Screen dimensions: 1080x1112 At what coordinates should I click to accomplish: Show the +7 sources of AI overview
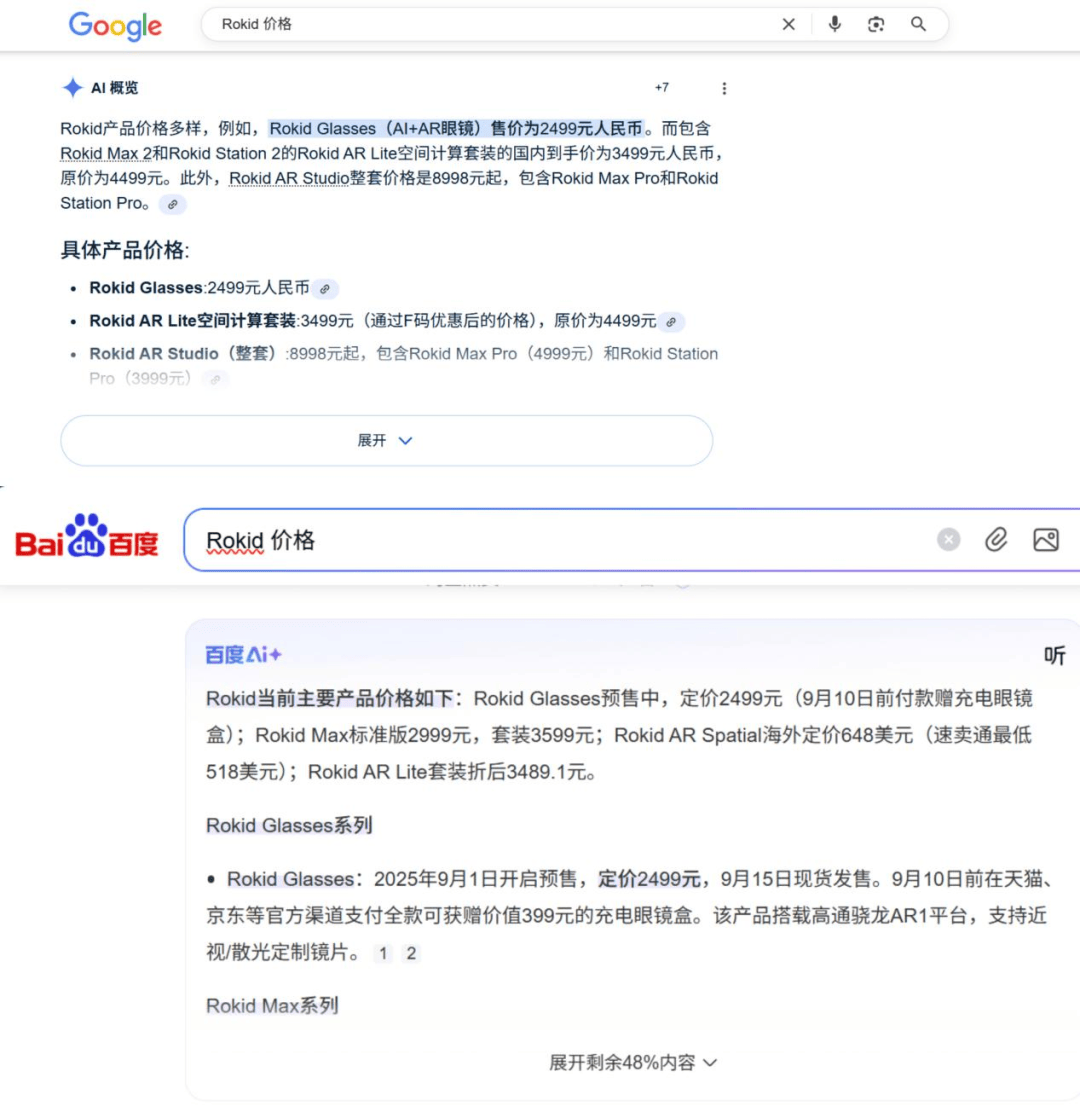coord(662,88)
